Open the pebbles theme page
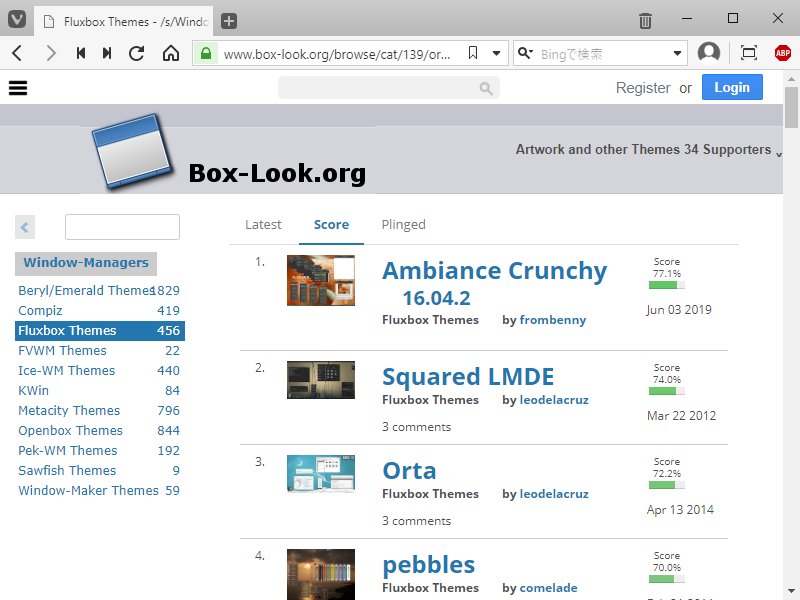The image size is (800, 600). point(429,565)
